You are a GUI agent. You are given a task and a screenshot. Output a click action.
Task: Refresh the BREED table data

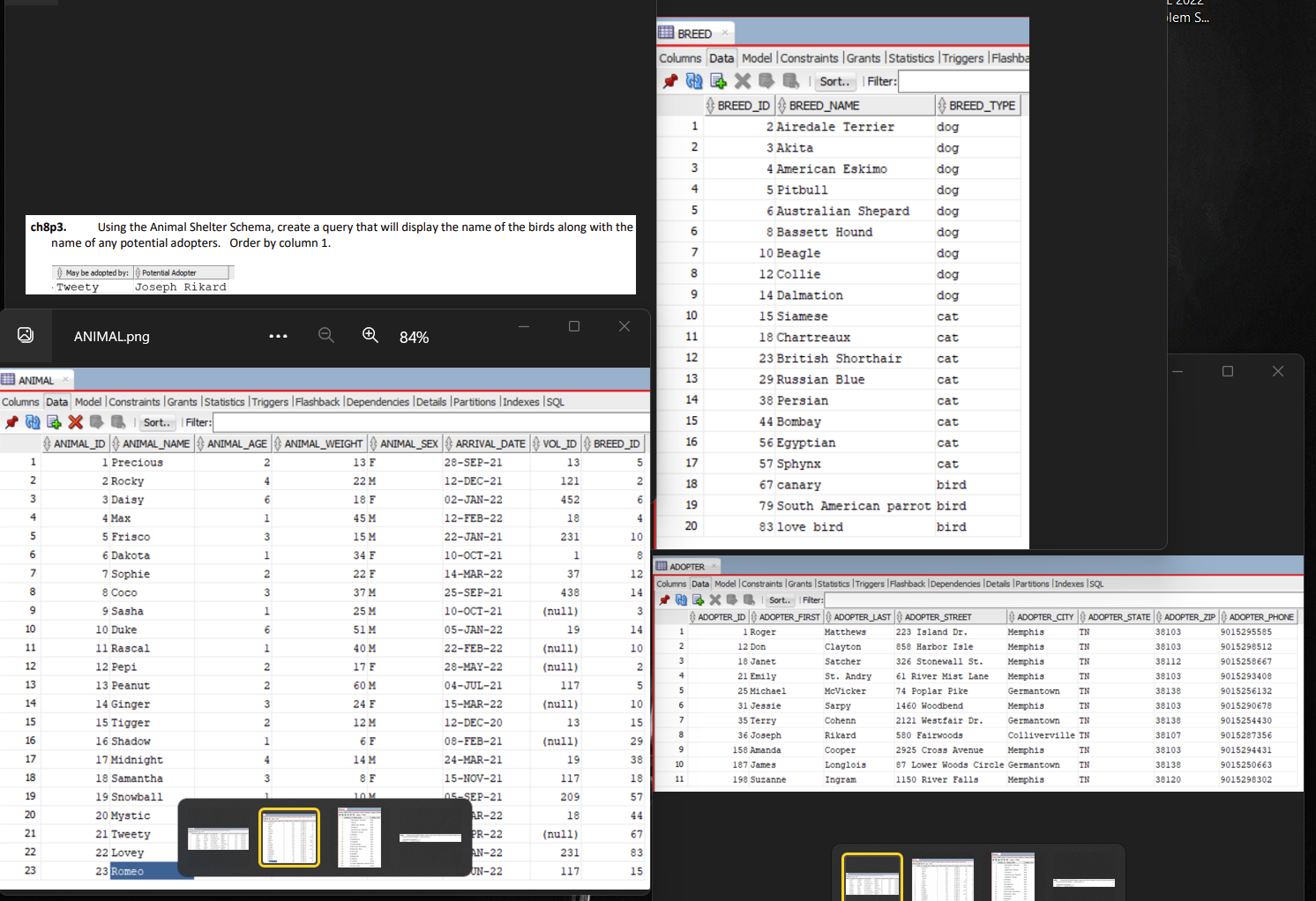(x=694, y=80)
